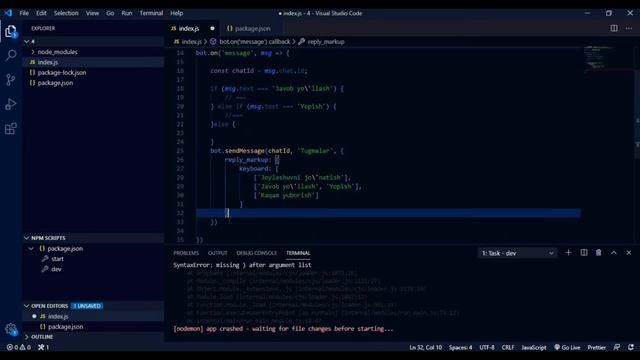Image resolution: width=640 pixels, height=360 pixels.
Task: Run the start npm script
Action: click(57, 259)
